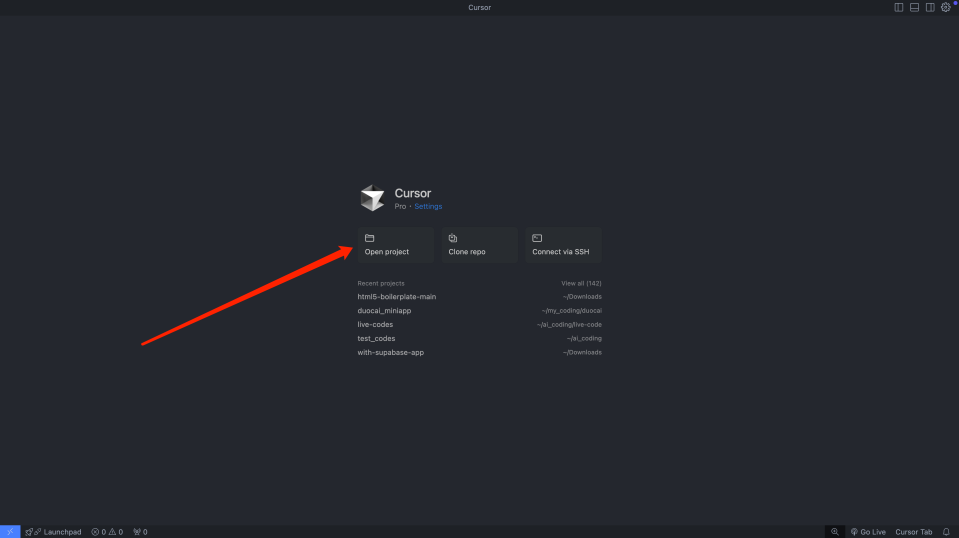This screenshot has width=959, height=538.
Task: Toggle the bottom panel layout icon
Action: pos(914,8)
